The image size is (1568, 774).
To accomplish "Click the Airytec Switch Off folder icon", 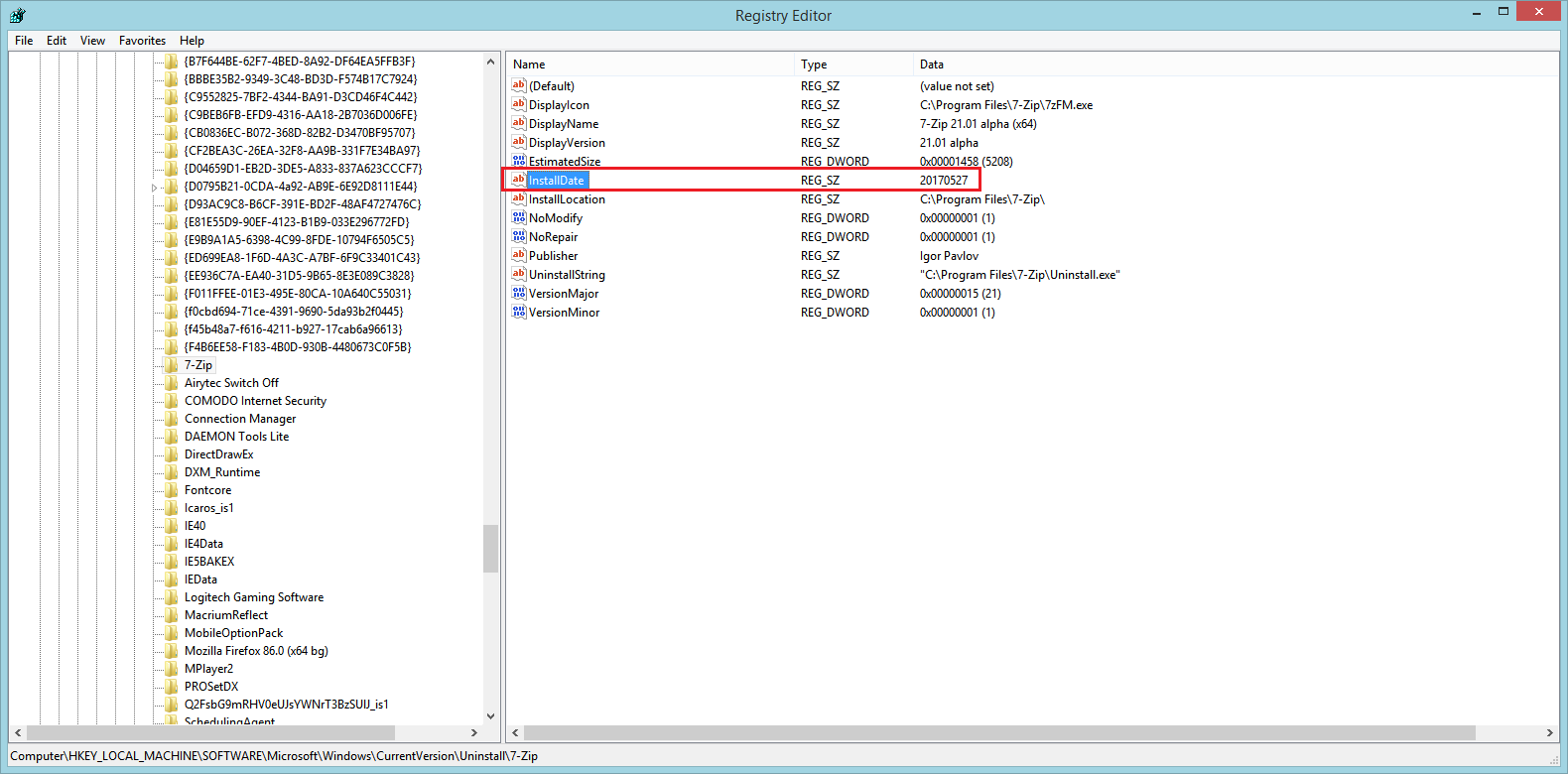I will 172,383.
